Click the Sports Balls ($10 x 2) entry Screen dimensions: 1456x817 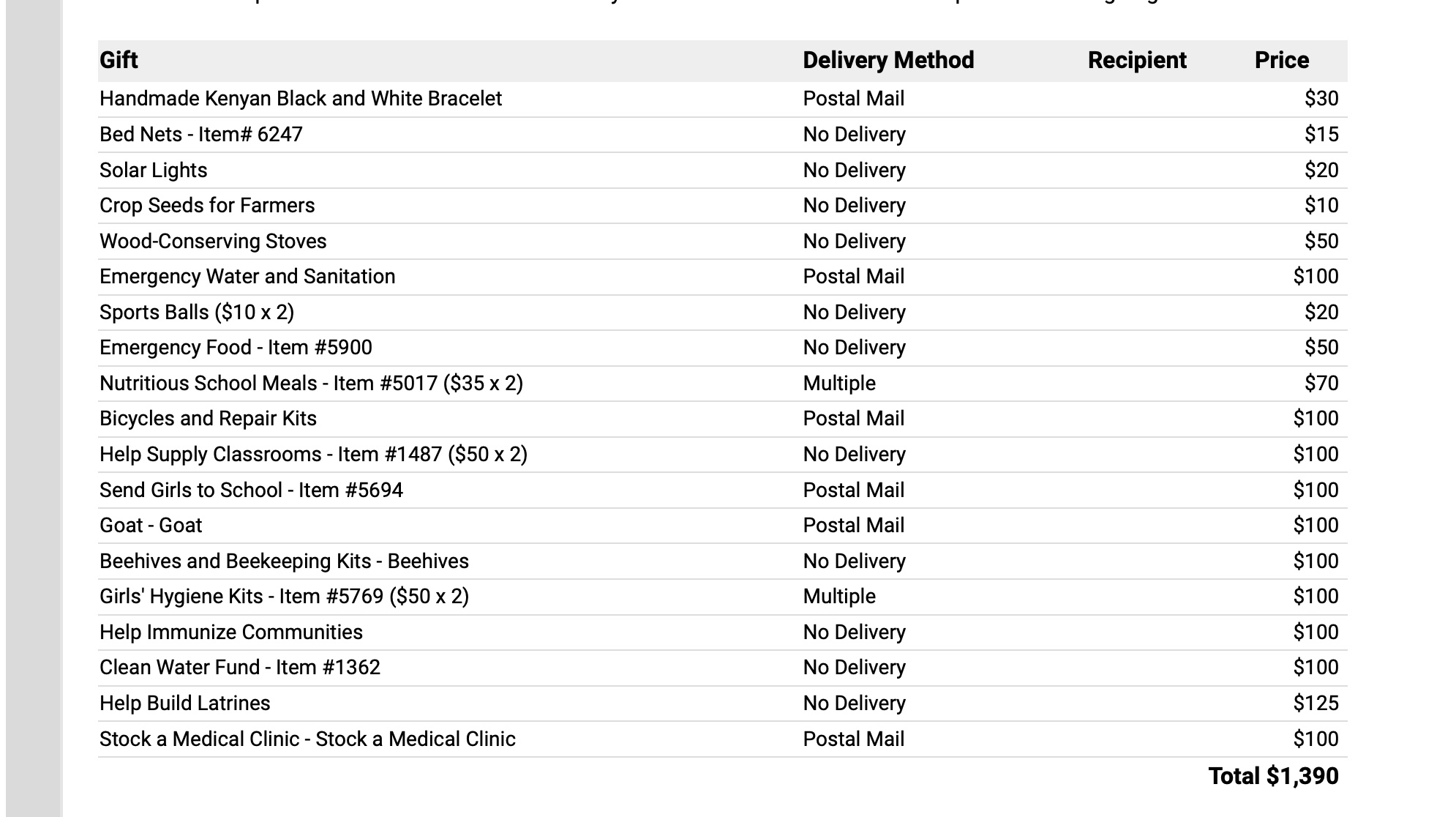click(x=196, y=313)
